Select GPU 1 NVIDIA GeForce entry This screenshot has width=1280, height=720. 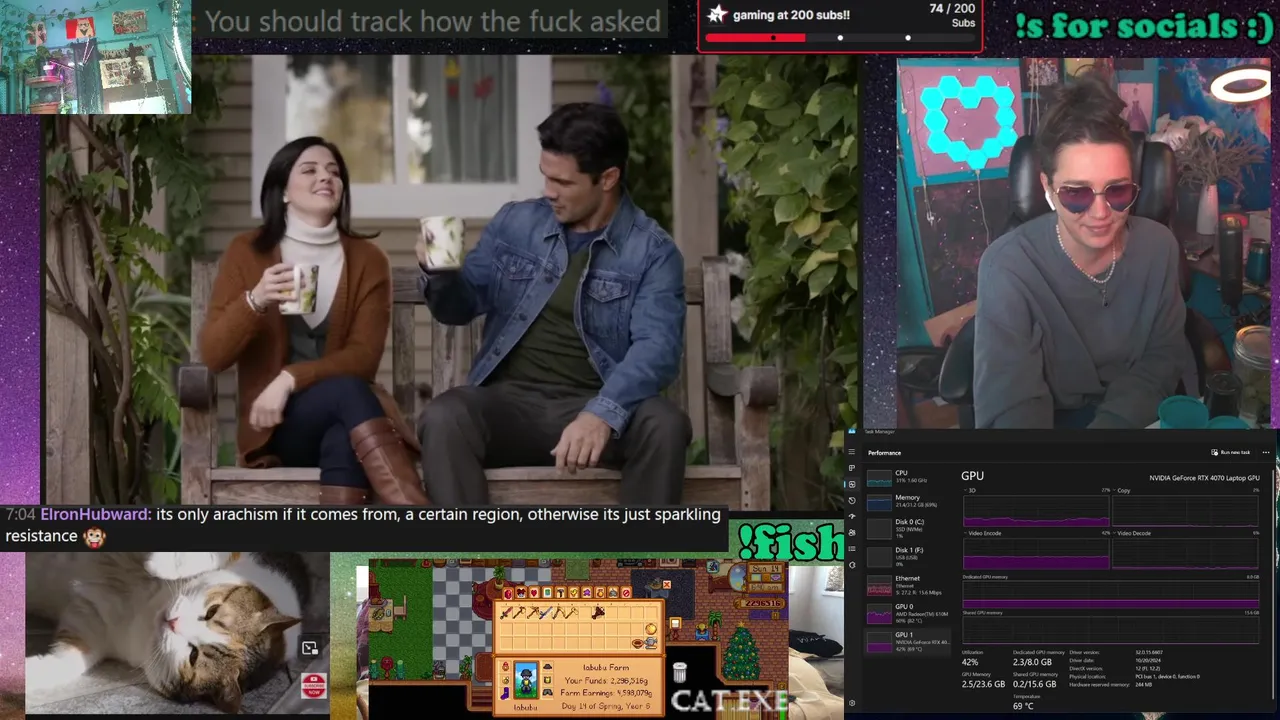(x=908, y=642)
